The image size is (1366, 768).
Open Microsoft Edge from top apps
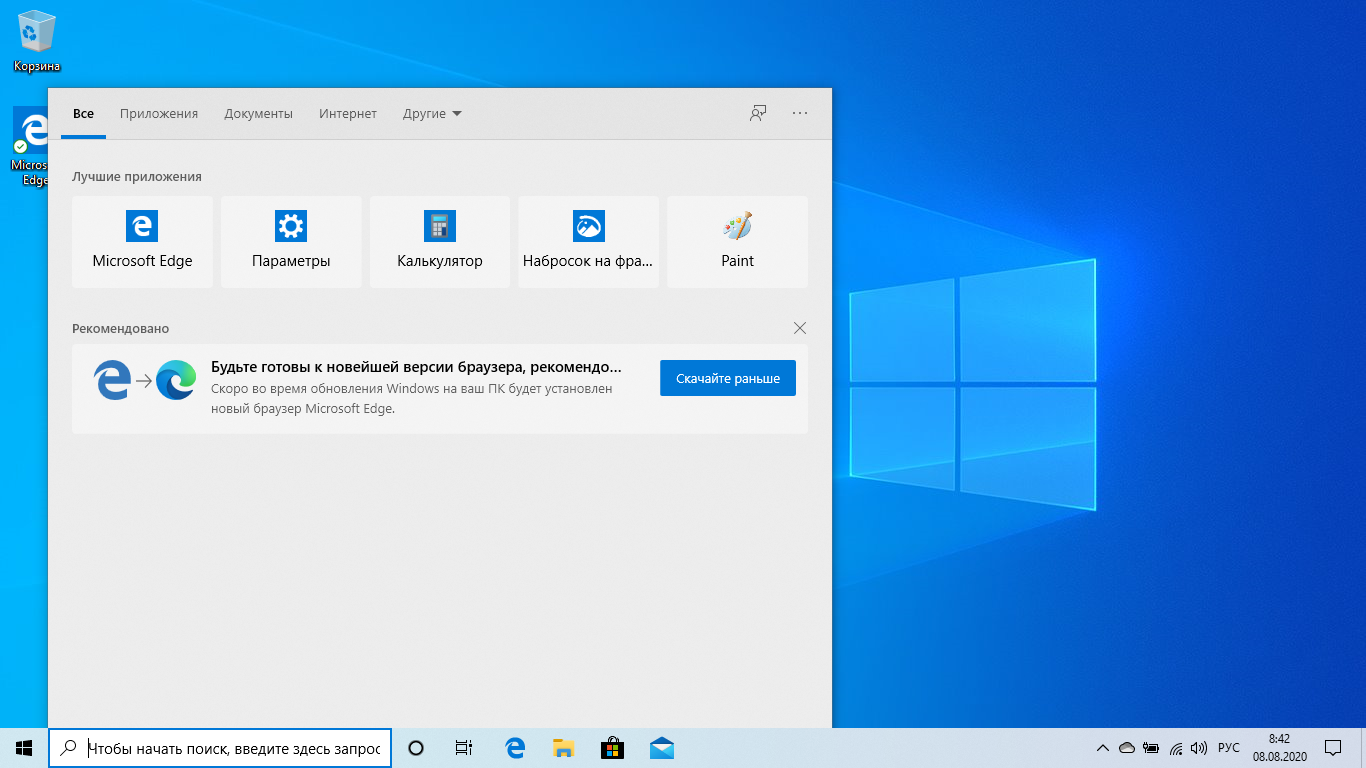[x=142, y=242]
